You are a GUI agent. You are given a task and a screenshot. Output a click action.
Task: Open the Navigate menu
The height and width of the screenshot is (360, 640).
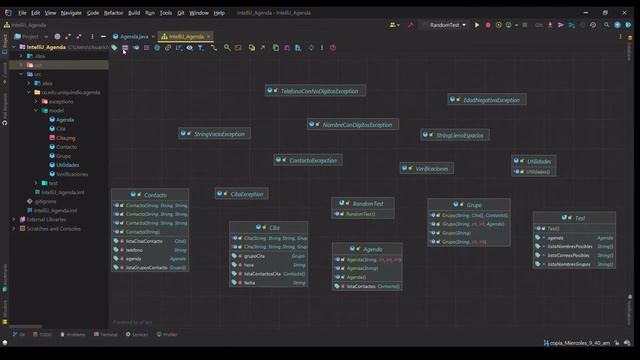(x=71, y=13)
